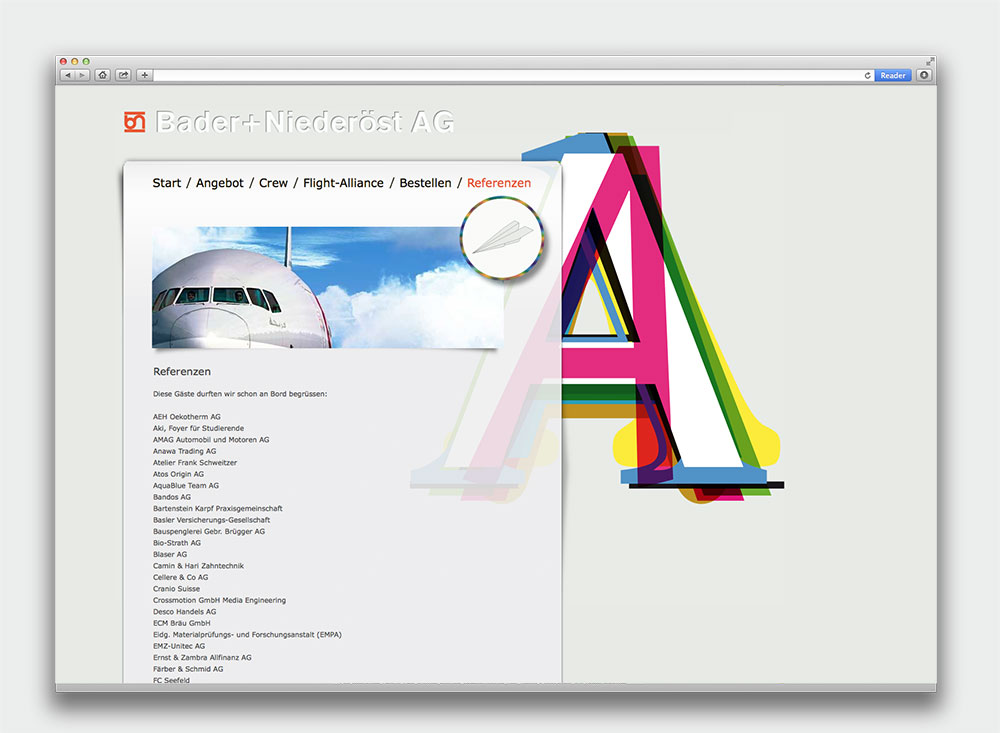This screenshot has height=733, width=1000.
Task: Go back with the browser back arrow
Action: 68,75
